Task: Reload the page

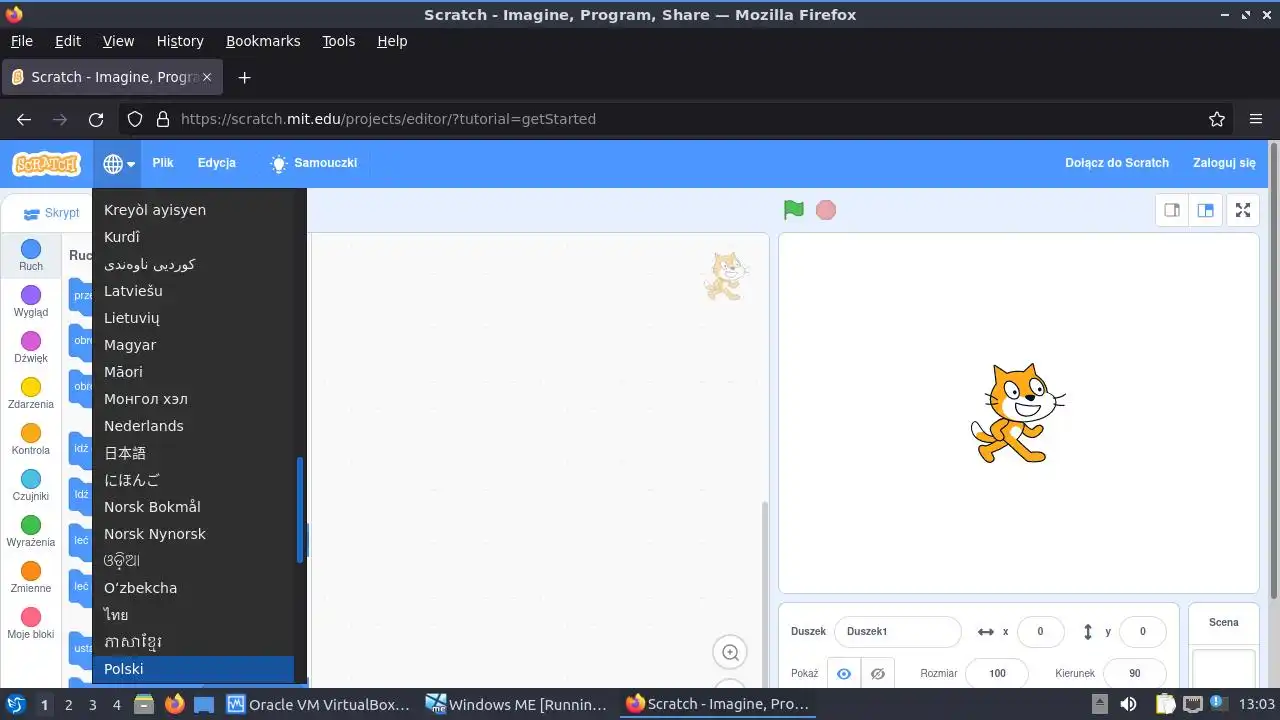Action: click(96, 119)
